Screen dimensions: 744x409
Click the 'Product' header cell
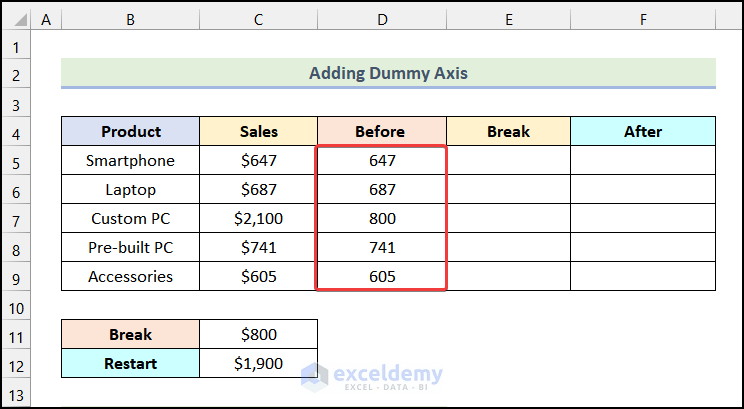click(130, 131)
